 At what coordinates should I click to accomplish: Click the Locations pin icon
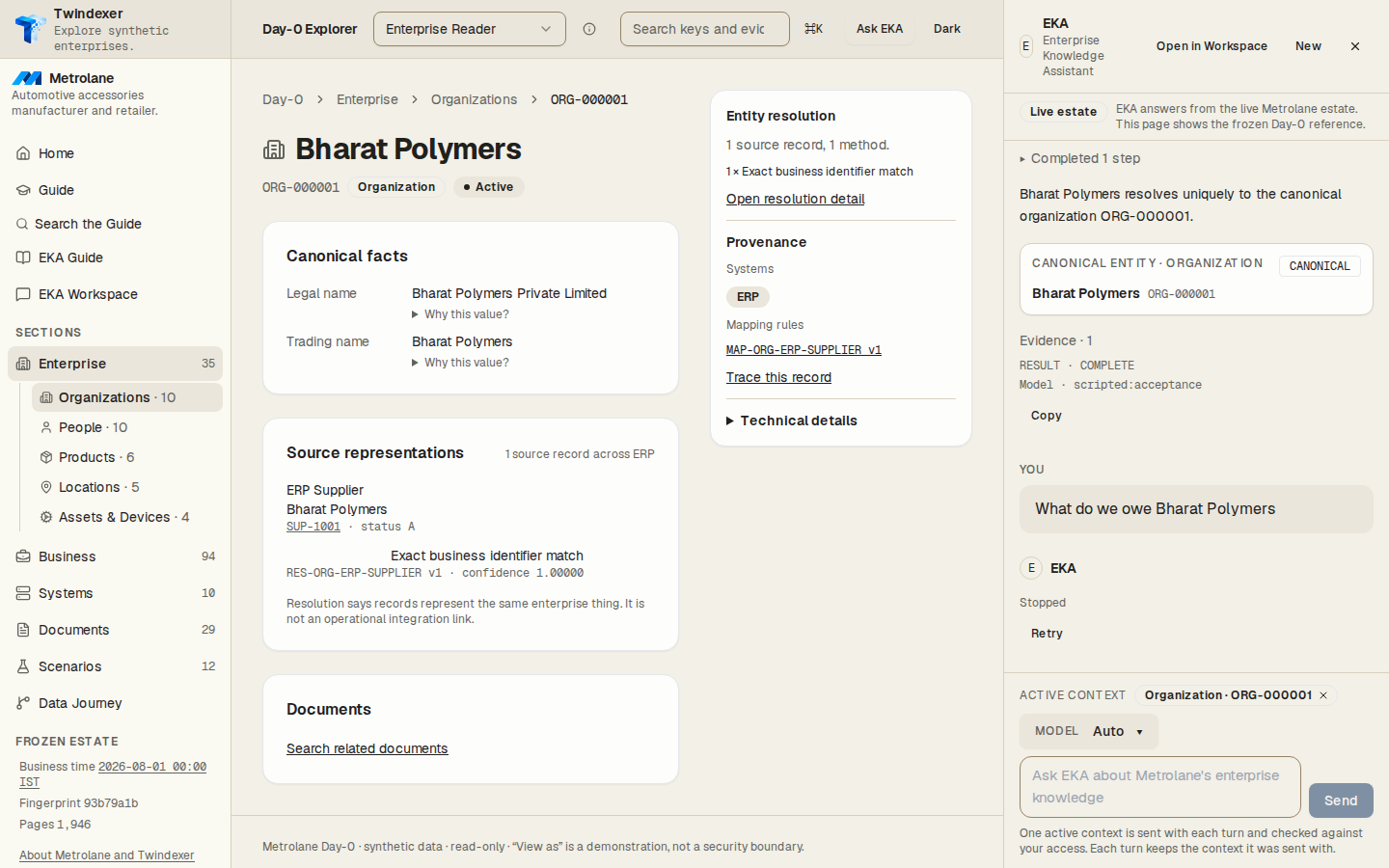click(46, 487)
